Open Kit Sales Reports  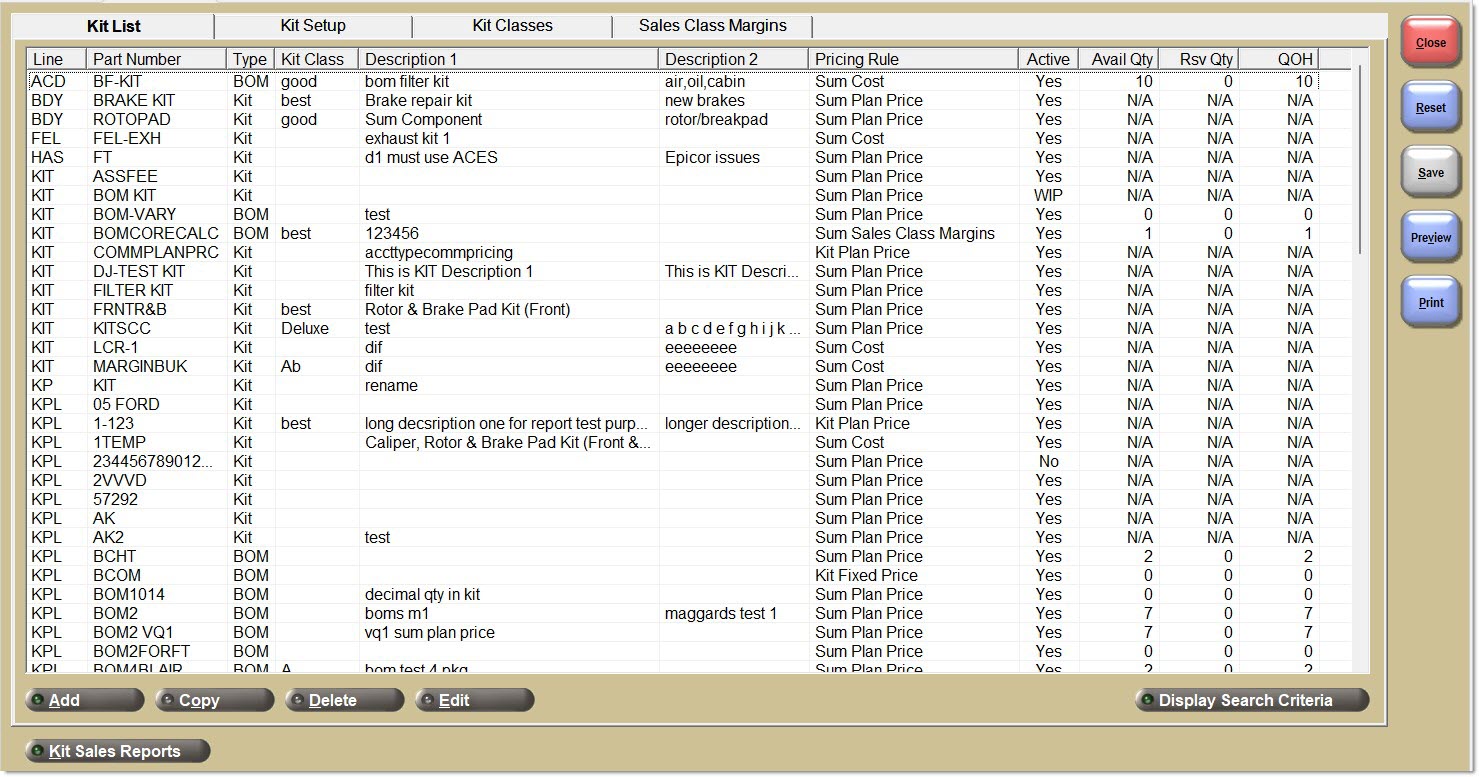[117, 751]
